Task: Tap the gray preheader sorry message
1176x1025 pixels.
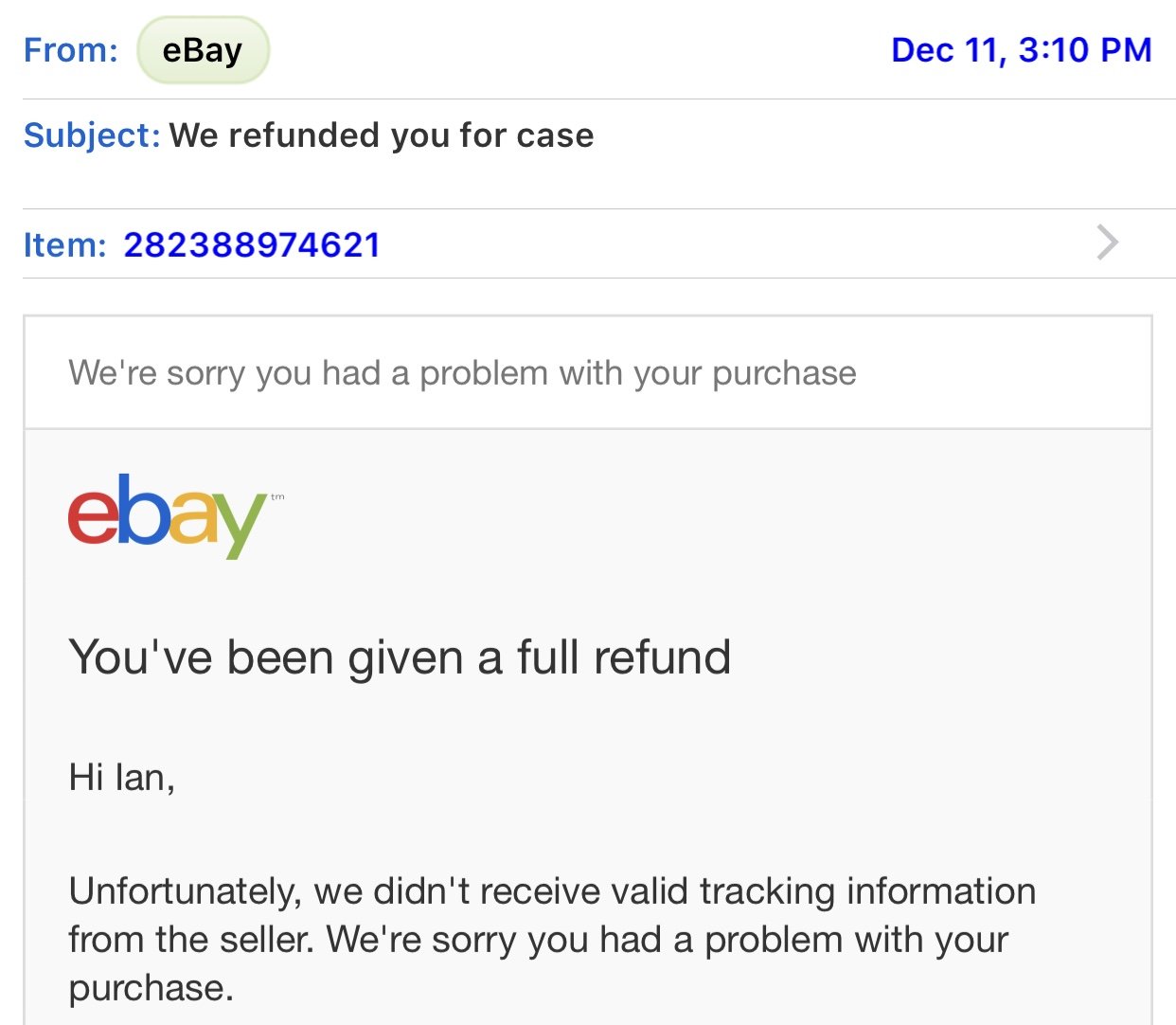Action: point(462,373)
